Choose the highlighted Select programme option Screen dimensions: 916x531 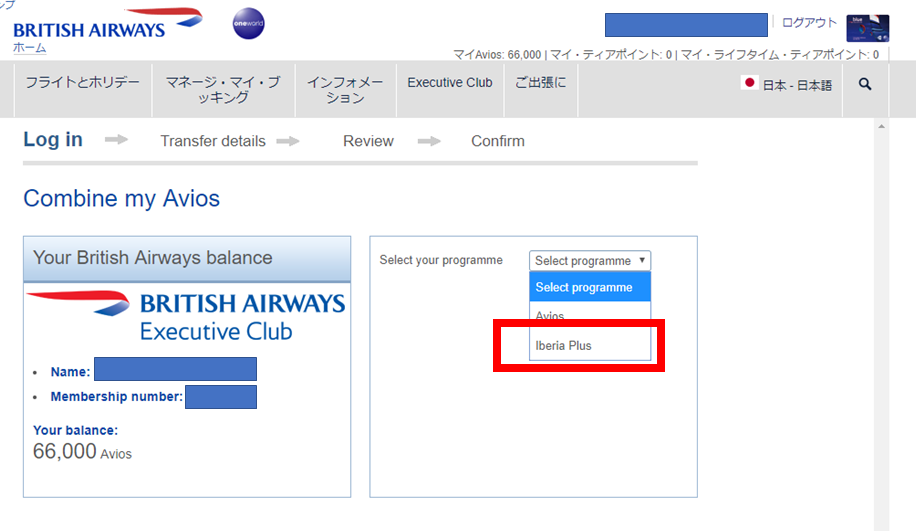(590, 287)
